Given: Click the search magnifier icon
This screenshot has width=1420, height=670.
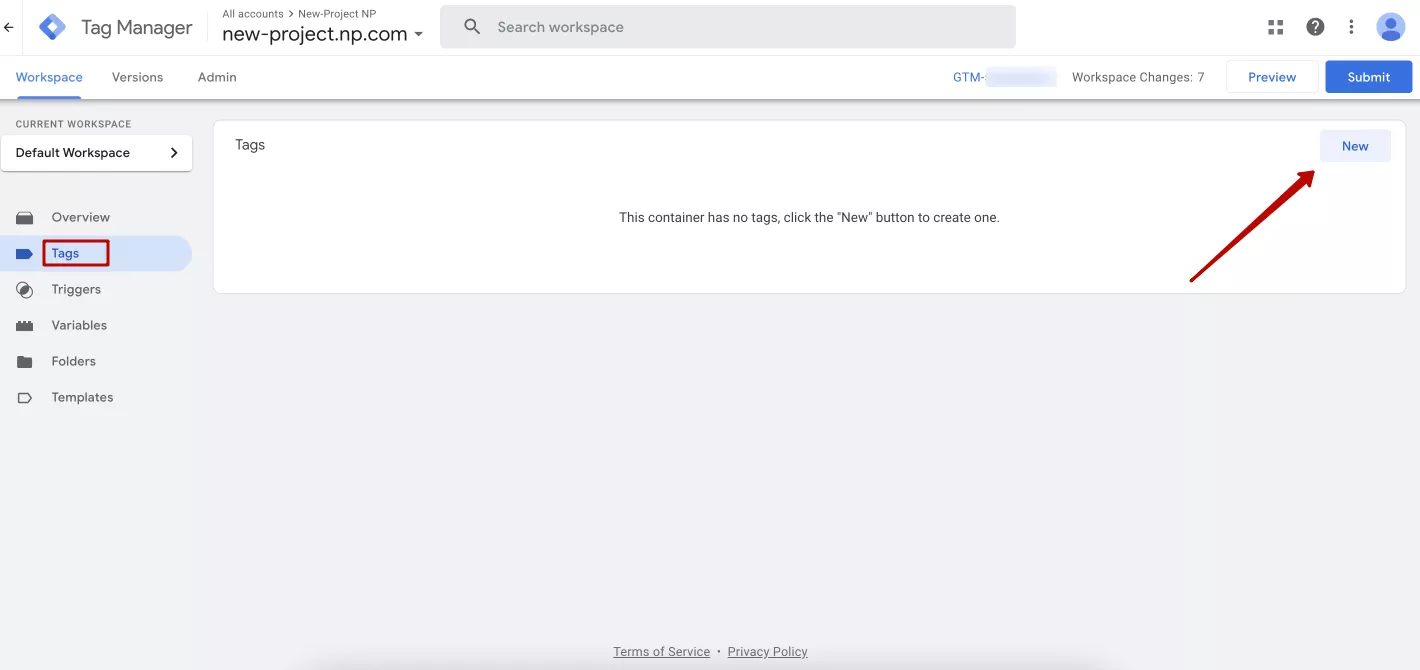Looking at the screenshot, I should (x=472, y=27).
